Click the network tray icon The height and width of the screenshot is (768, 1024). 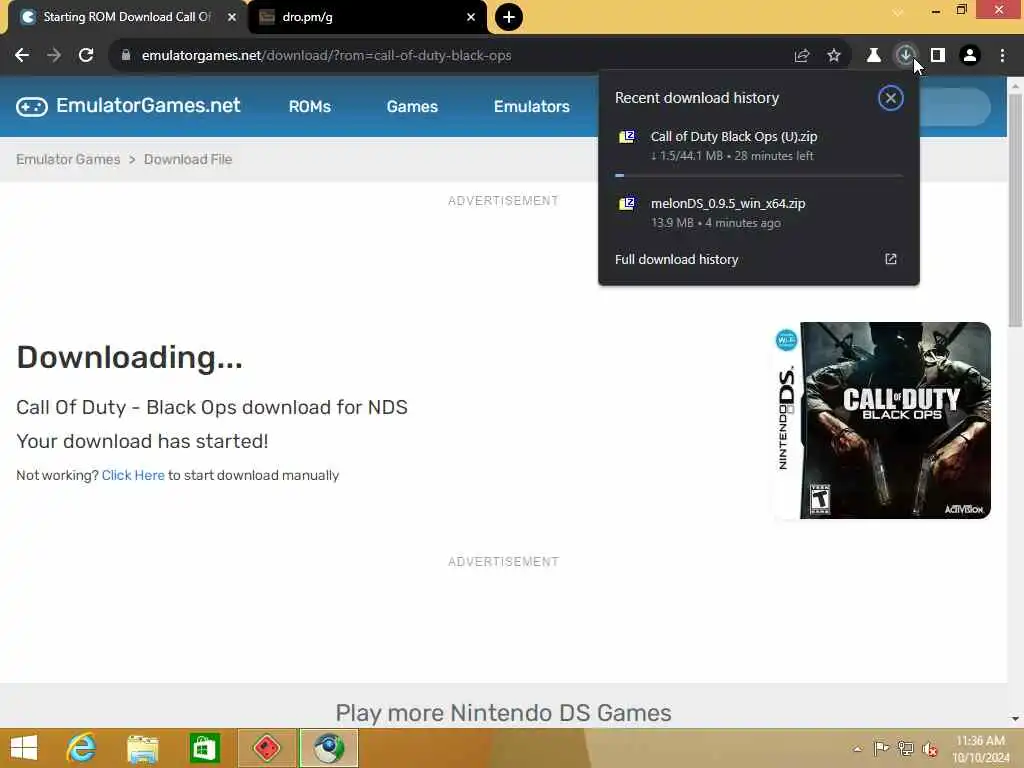coord(905,748)
